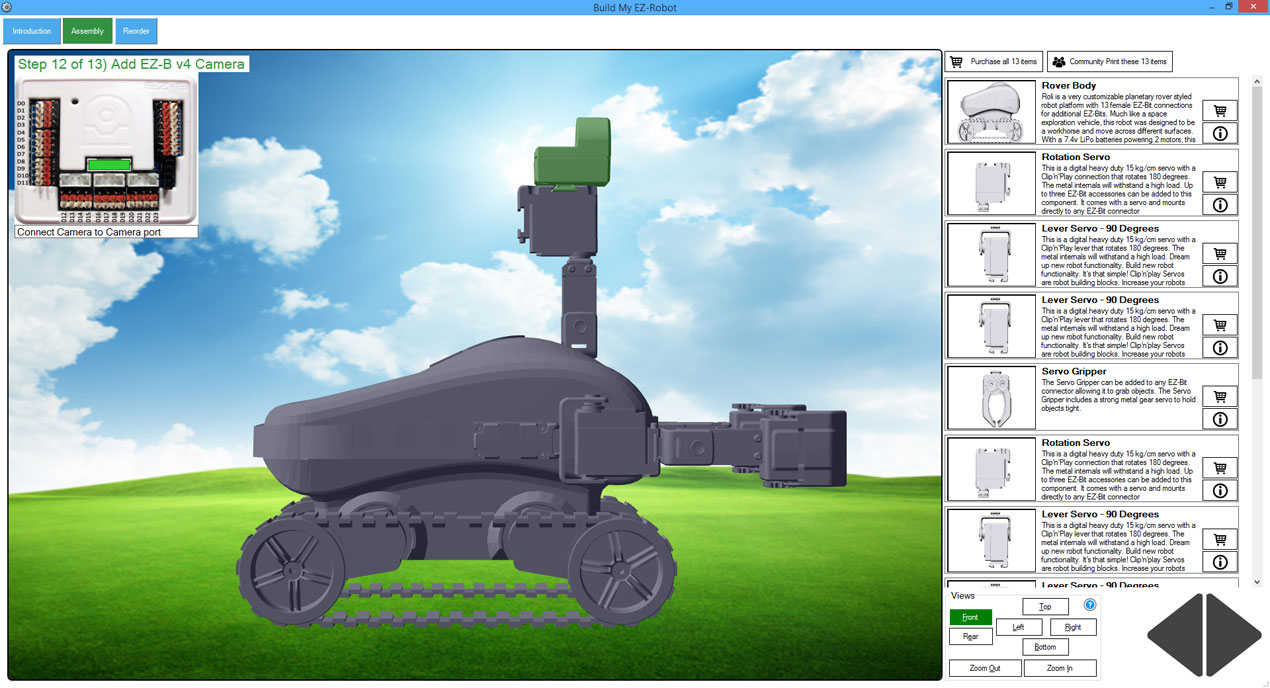Add Rover Body to the shopping cart
This screenshot has width=1270, height=688.
coord(1220,111)
